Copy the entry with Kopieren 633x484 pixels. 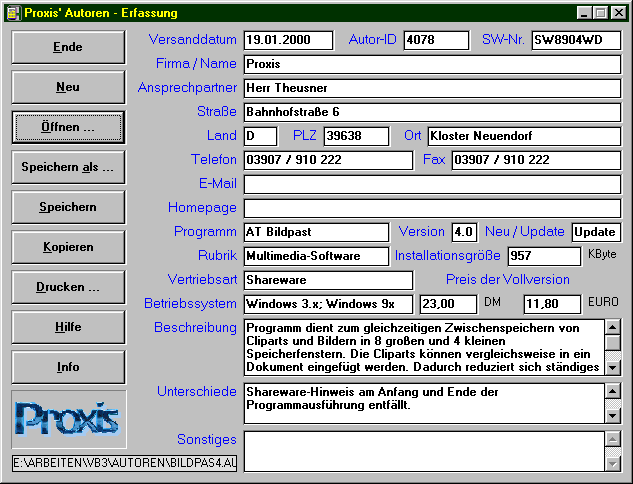[68, 247]
